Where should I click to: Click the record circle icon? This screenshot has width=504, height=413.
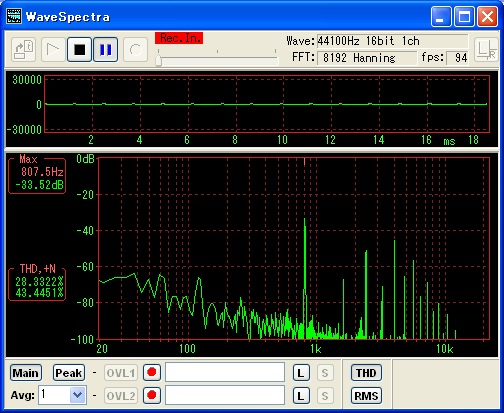(x=135, y=49)
